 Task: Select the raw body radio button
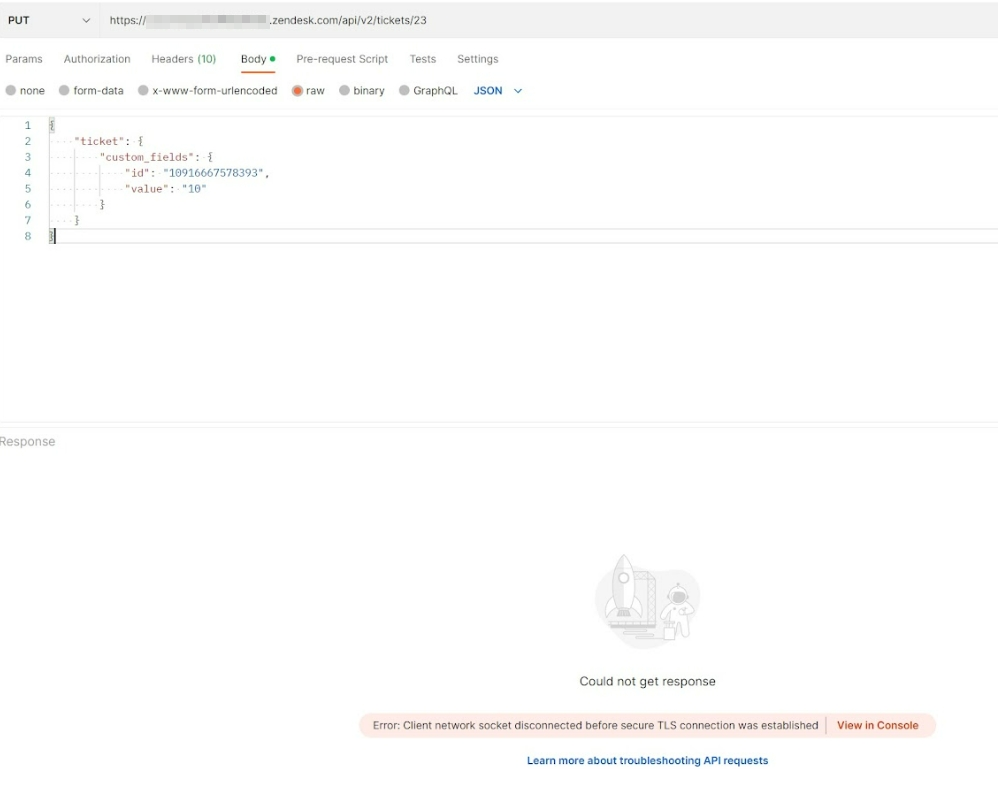[298, 91]
